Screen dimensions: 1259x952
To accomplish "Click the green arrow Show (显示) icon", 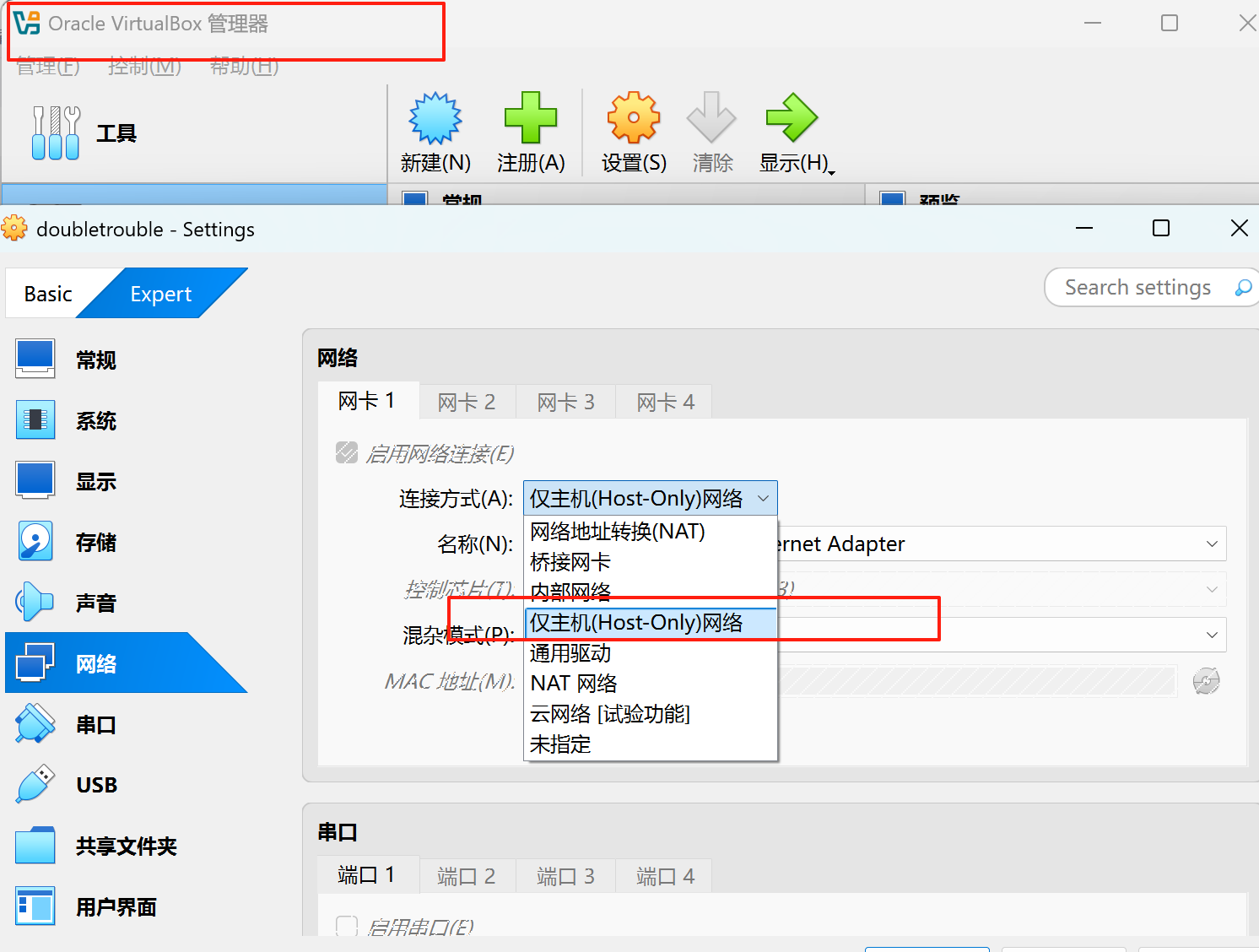I will coord(792,117).
